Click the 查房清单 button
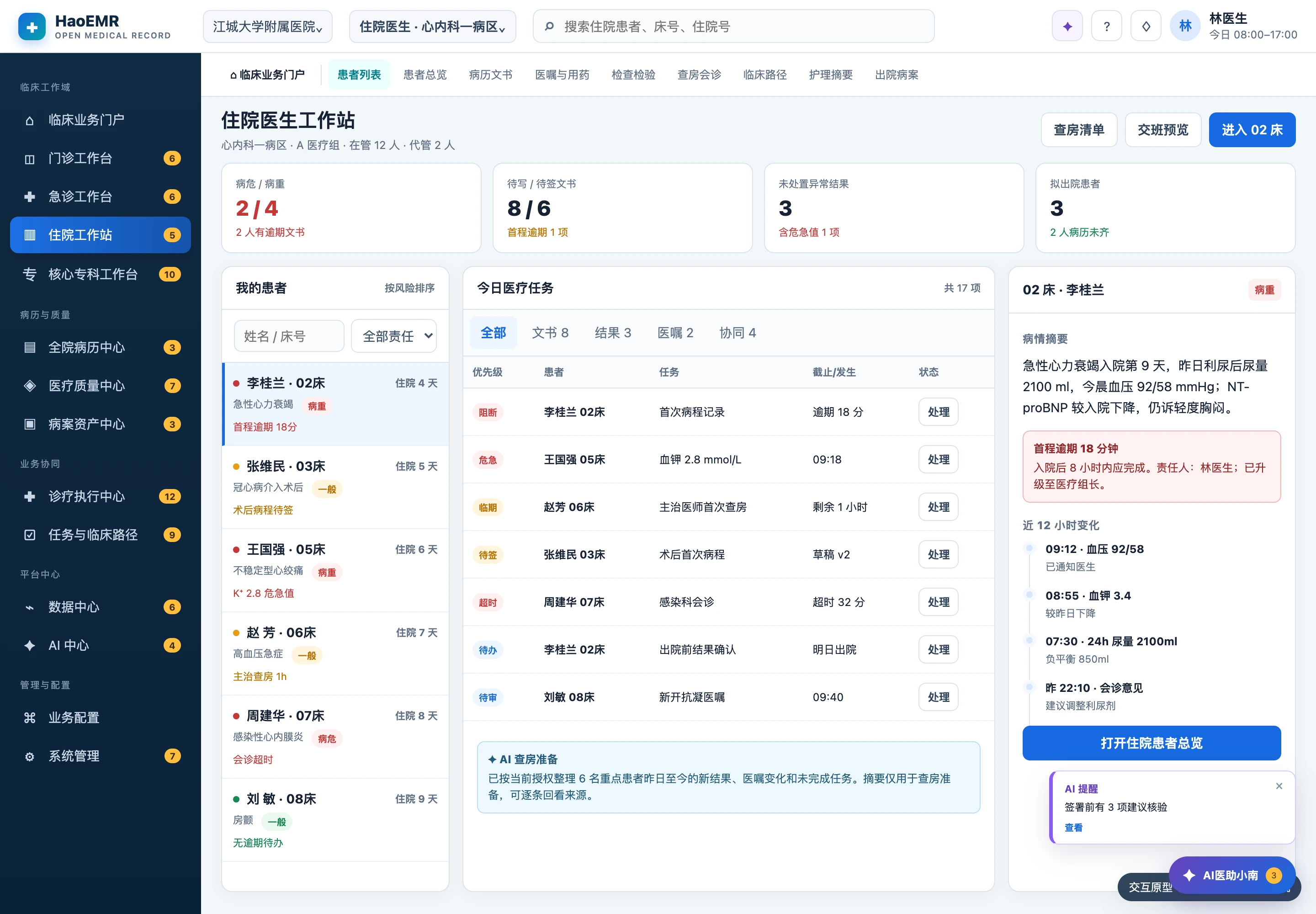This screenshot has height=914, width=1316. click(x=1079, y=130)
